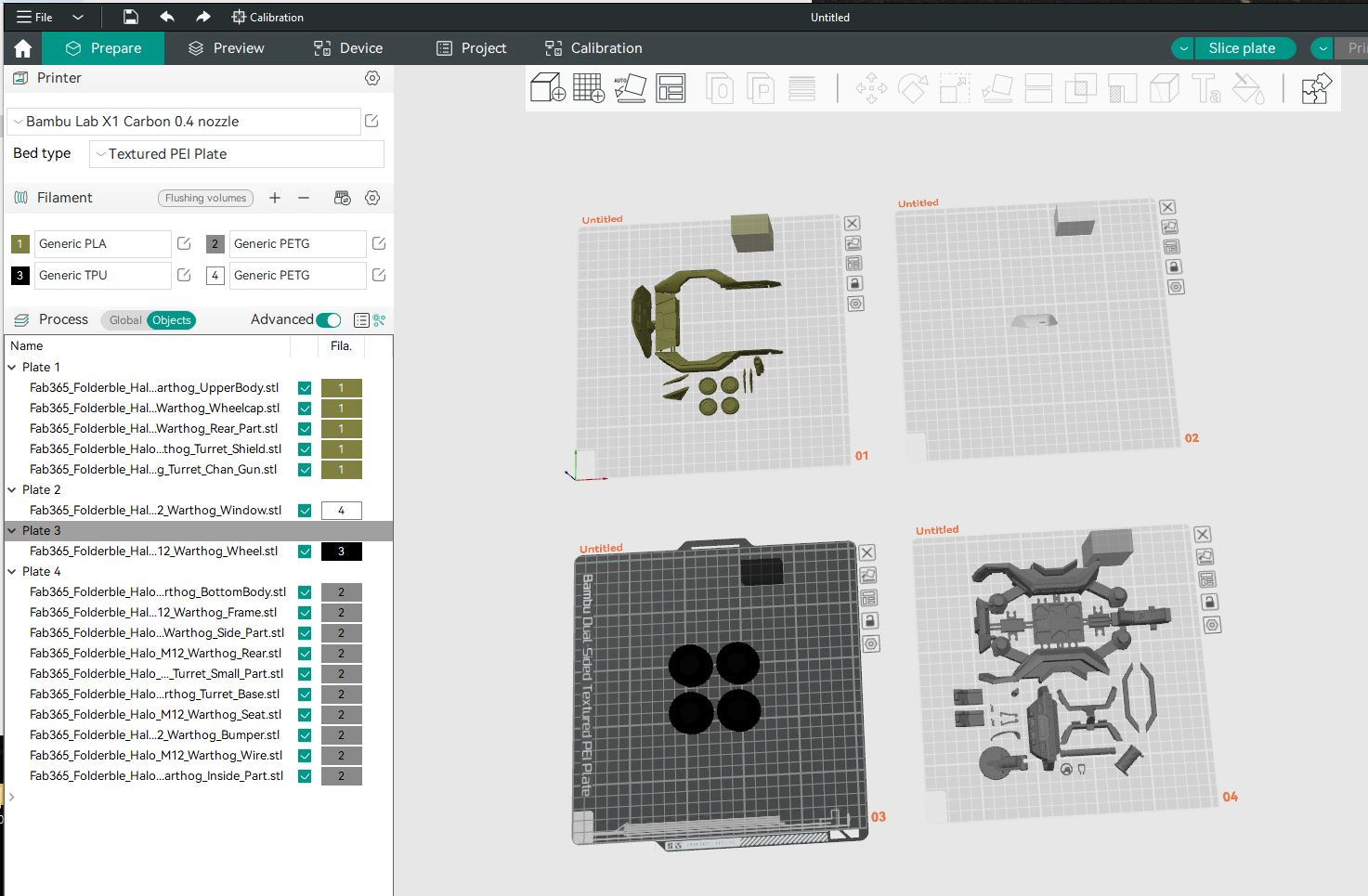Open the printer preset dropdown

(184, 122)
